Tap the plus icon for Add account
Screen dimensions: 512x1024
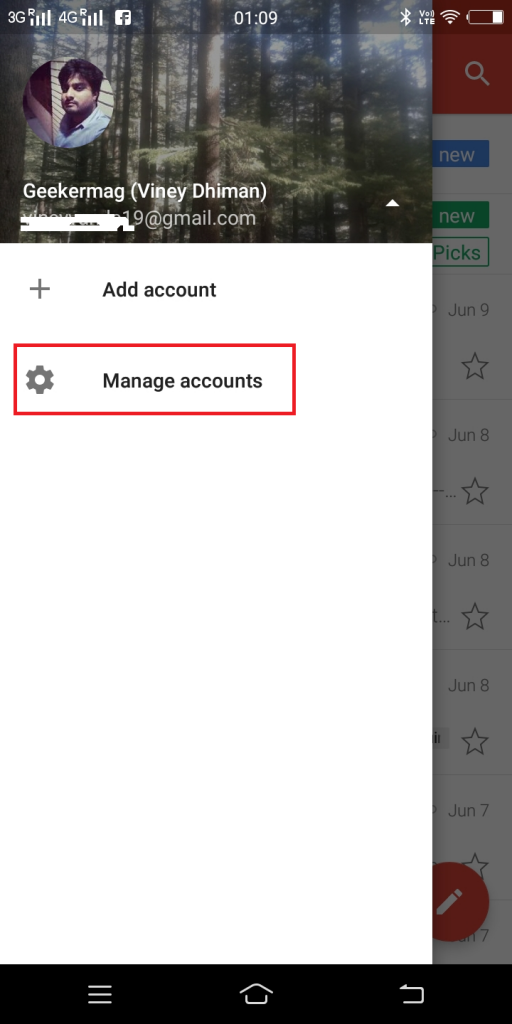40,289
